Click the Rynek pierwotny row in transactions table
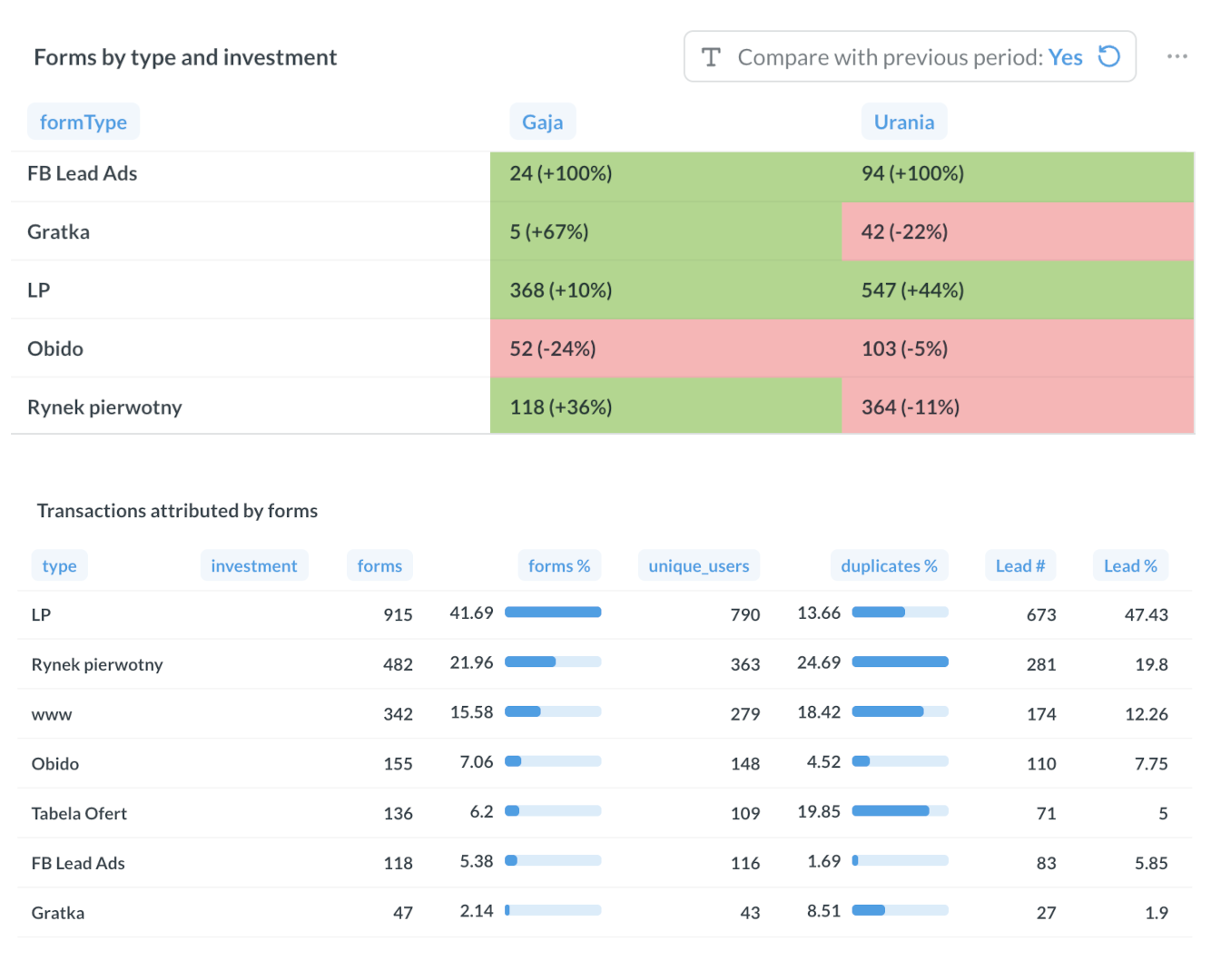This screenshot has width=1211, height=980. pos(97,664)
